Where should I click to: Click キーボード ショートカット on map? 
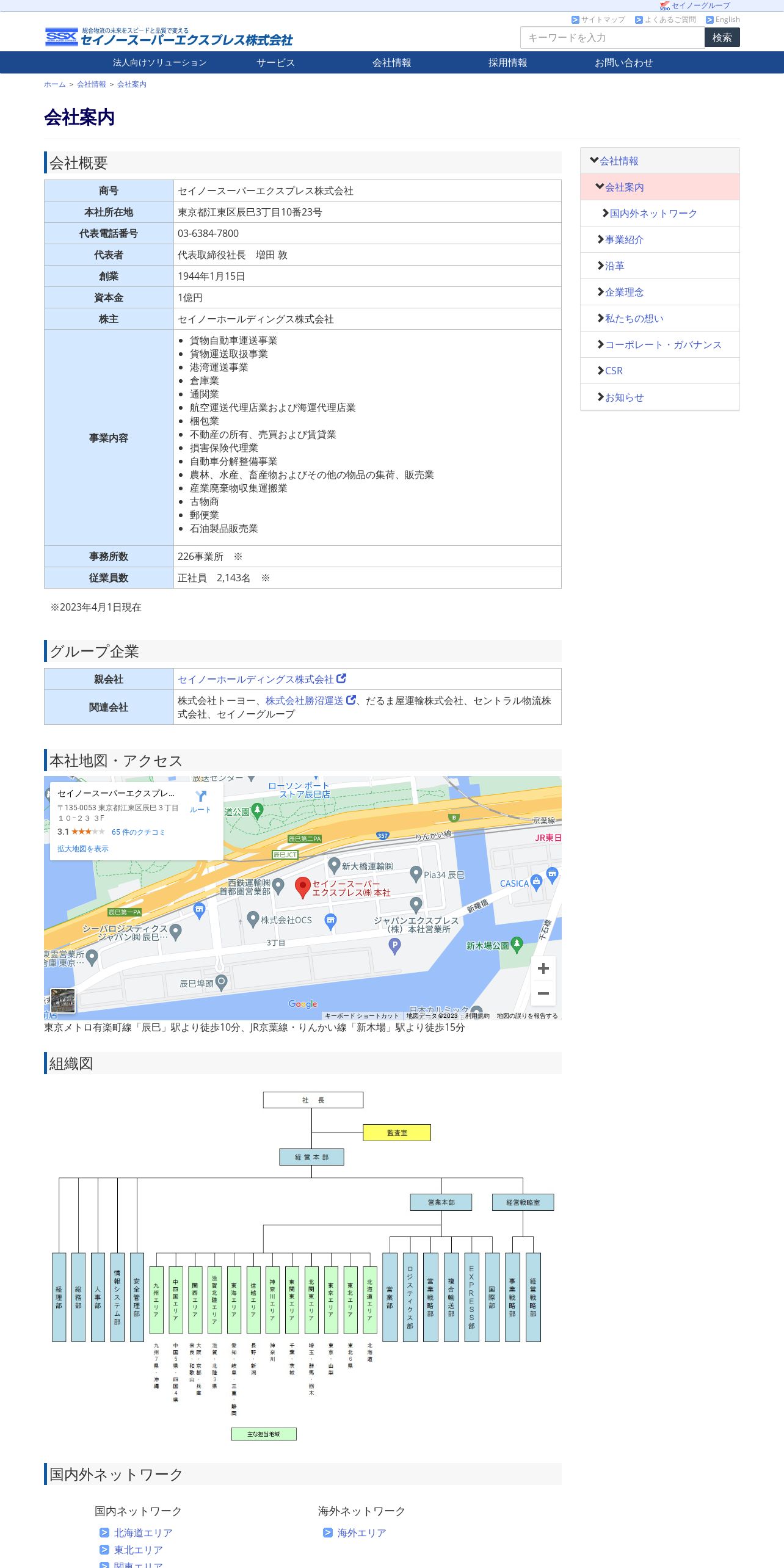click(361, 1016)
